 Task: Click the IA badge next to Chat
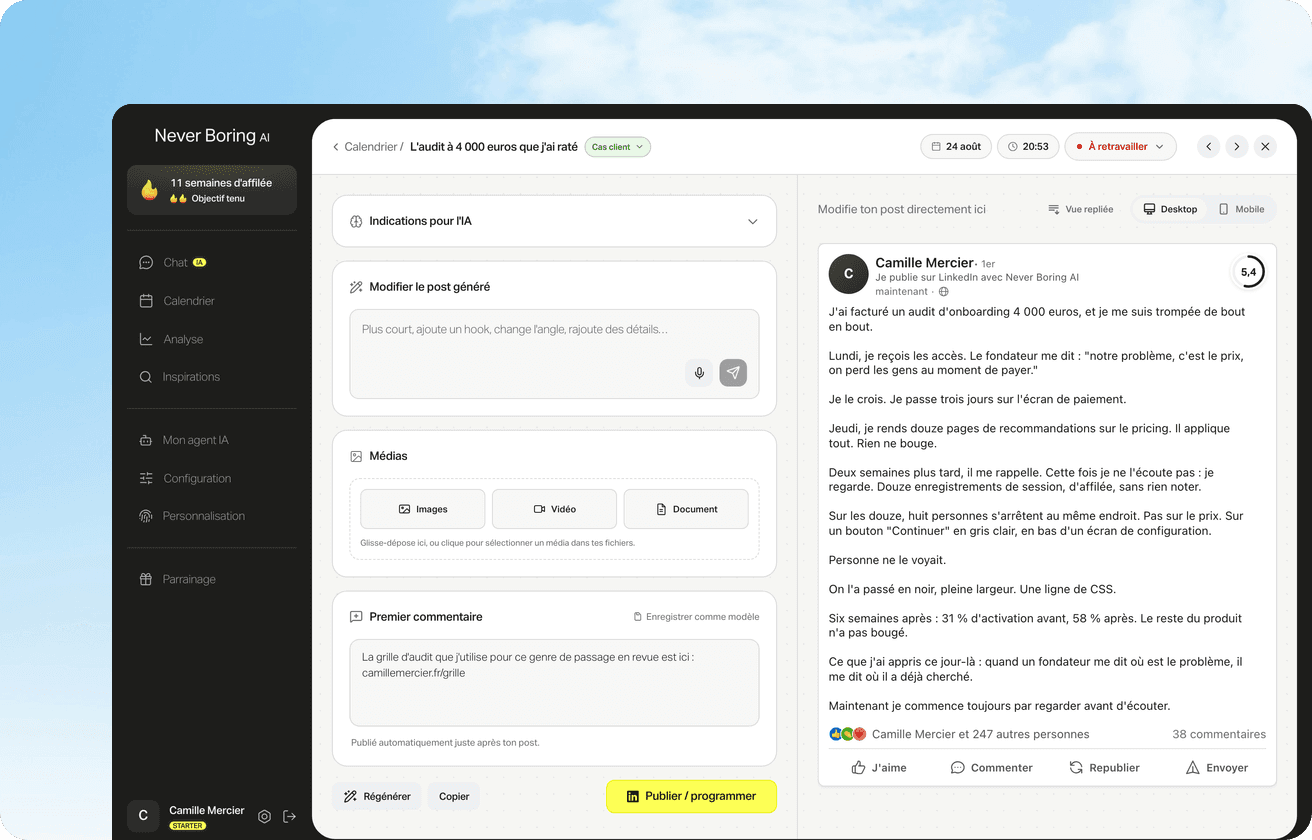click(x=199, y=263)
